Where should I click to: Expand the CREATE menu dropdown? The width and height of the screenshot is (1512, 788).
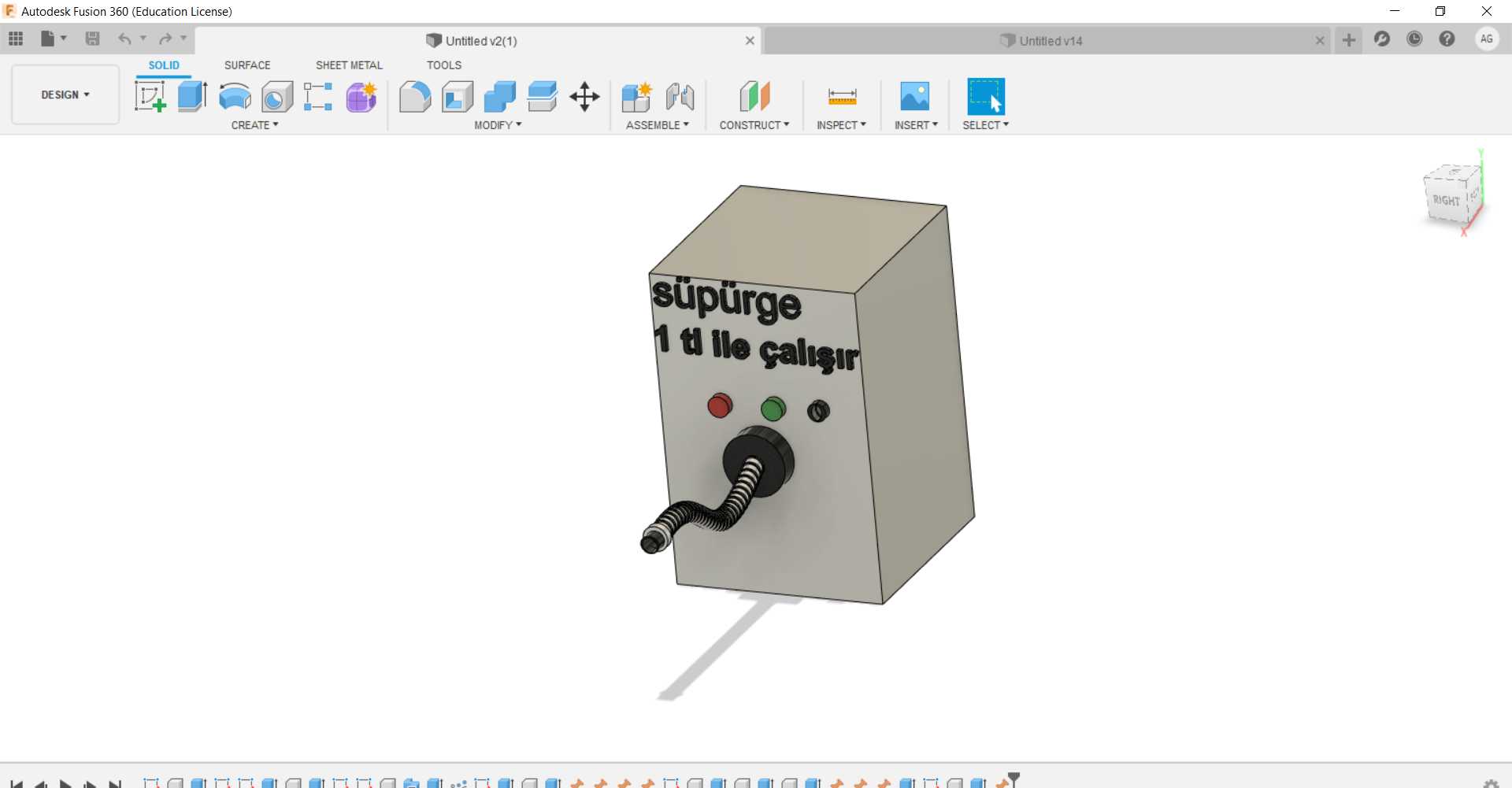tap(254, 125)
